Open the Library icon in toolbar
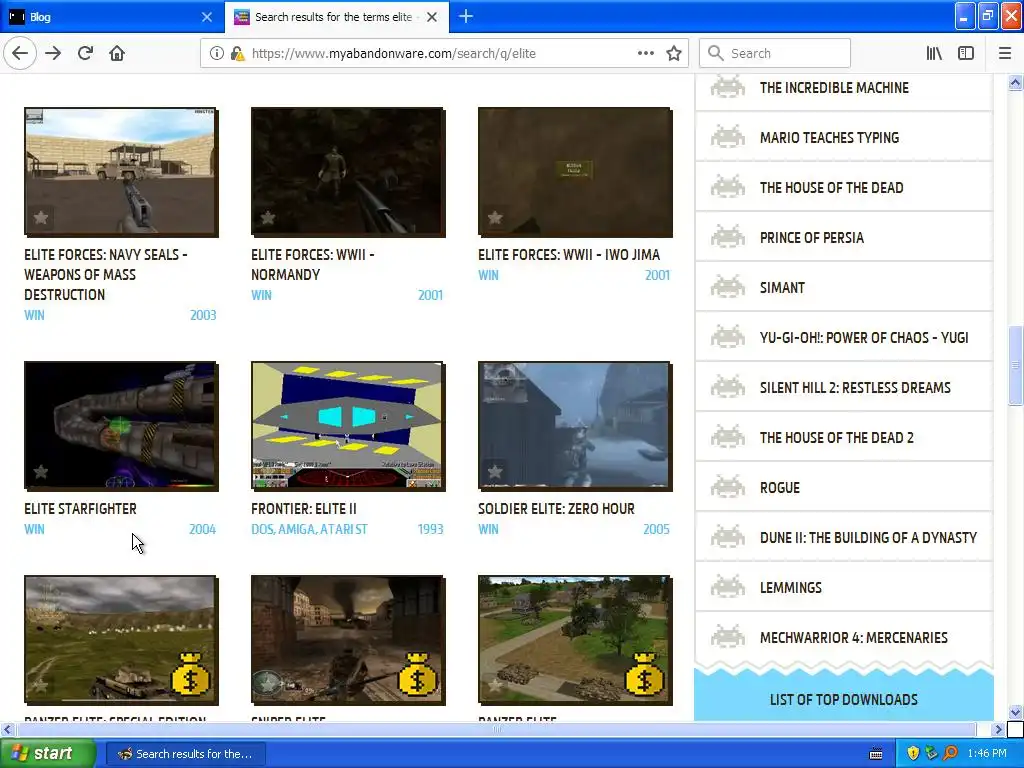Image resolution: width=1024 pixels, height=768 pixels. point(934,54)
